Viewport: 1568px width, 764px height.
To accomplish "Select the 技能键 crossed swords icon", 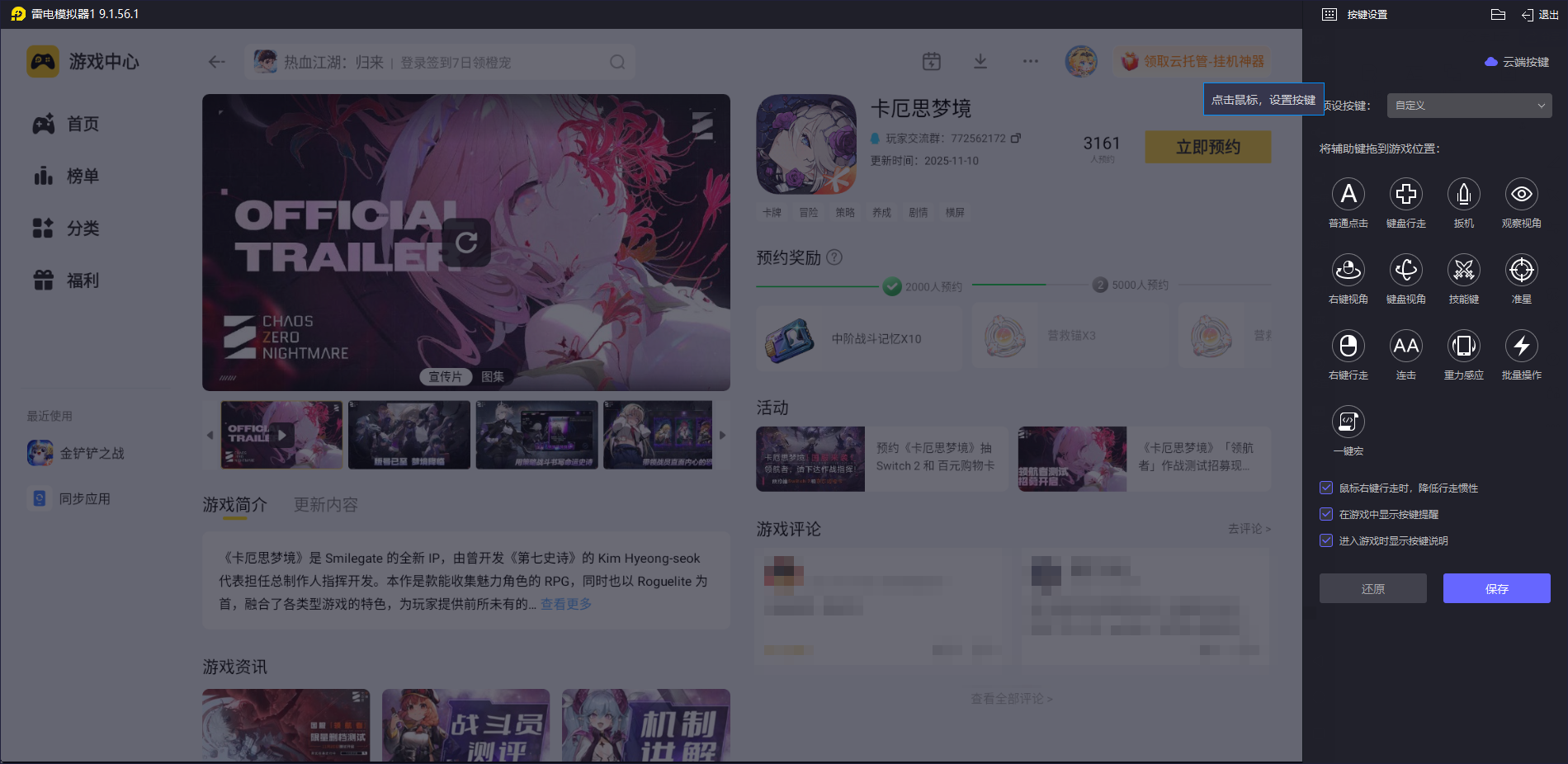I will [x=1464, y=270].
